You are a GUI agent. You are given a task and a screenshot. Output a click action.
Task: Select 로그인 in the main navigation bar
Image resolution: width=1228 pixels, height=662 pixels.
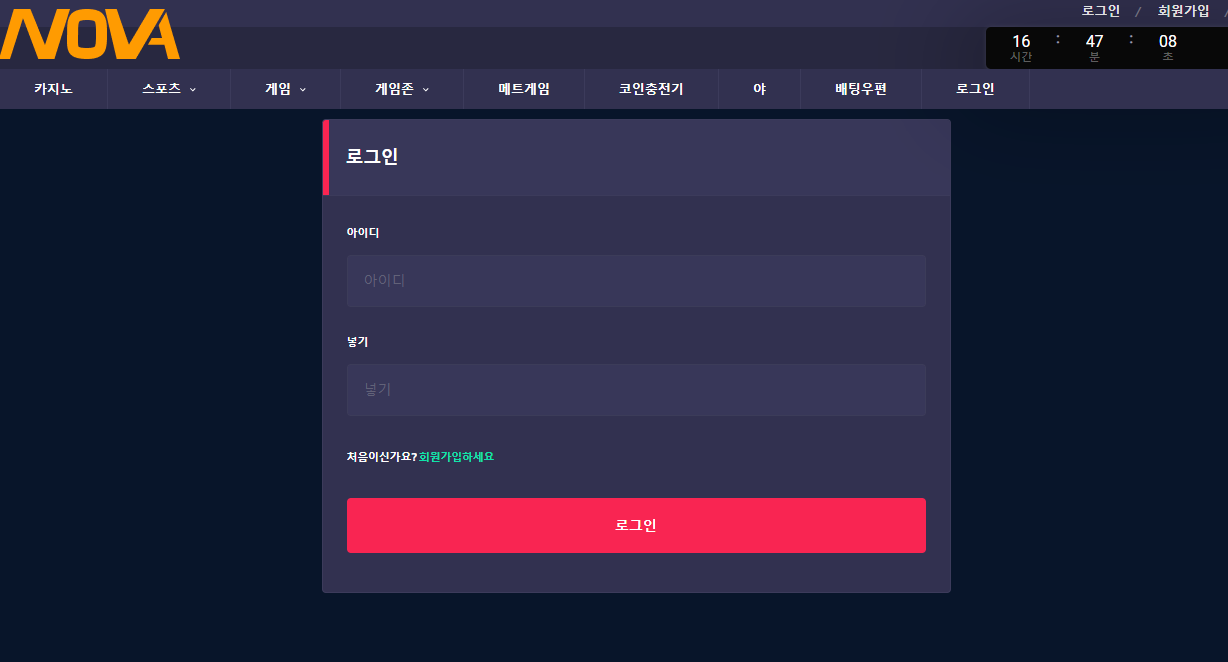975,89
